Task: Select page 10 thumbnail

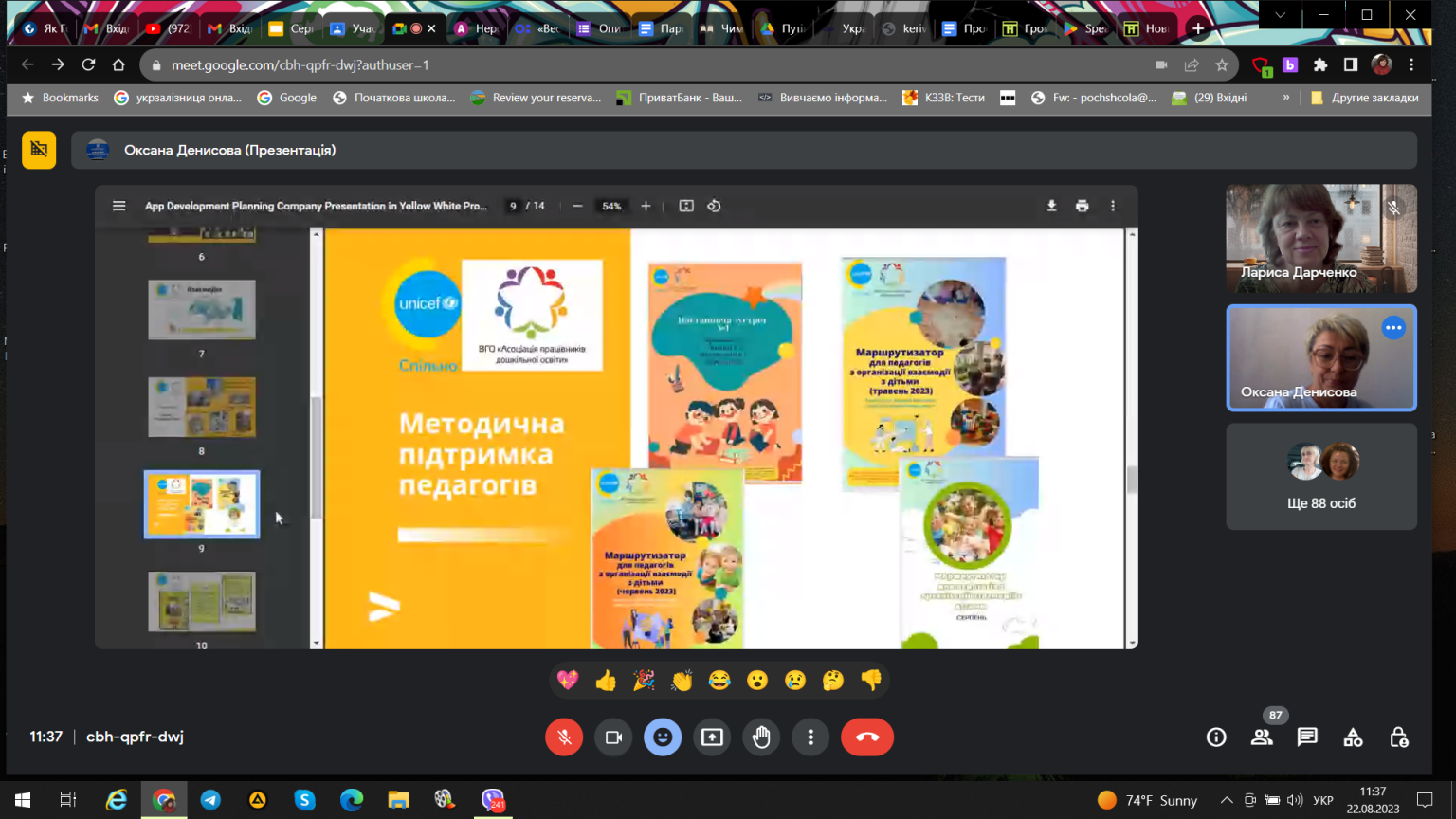Action: [x=202, y=601]
